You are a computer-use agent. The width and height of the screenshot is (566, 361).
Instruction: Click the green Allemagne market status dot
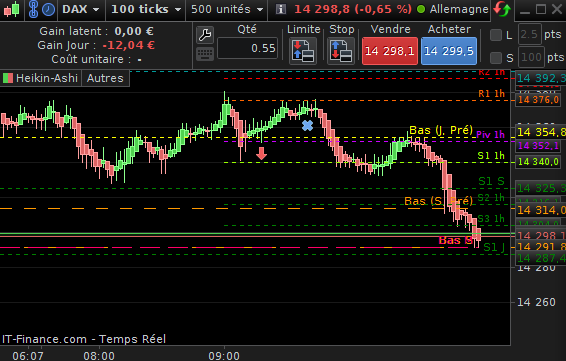421,9
